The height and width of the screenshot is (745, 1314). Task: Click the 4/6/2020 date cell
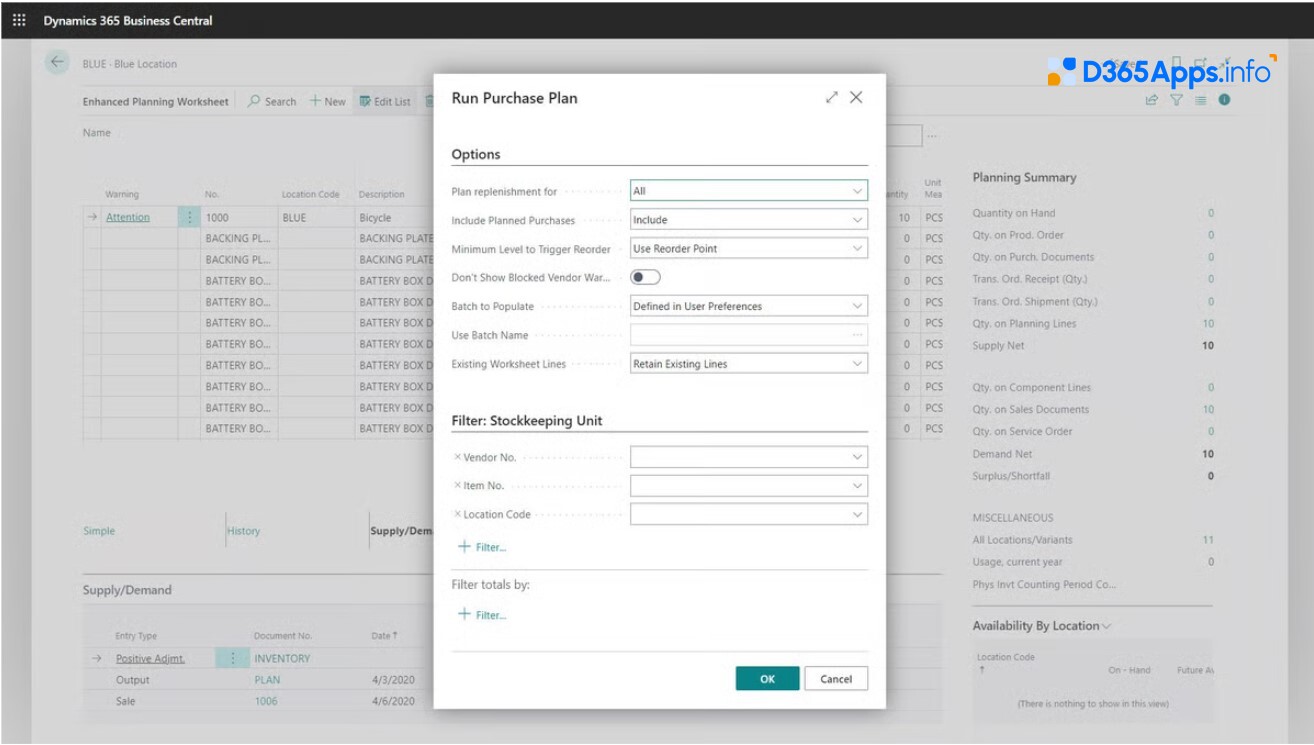tap(393, 701)
